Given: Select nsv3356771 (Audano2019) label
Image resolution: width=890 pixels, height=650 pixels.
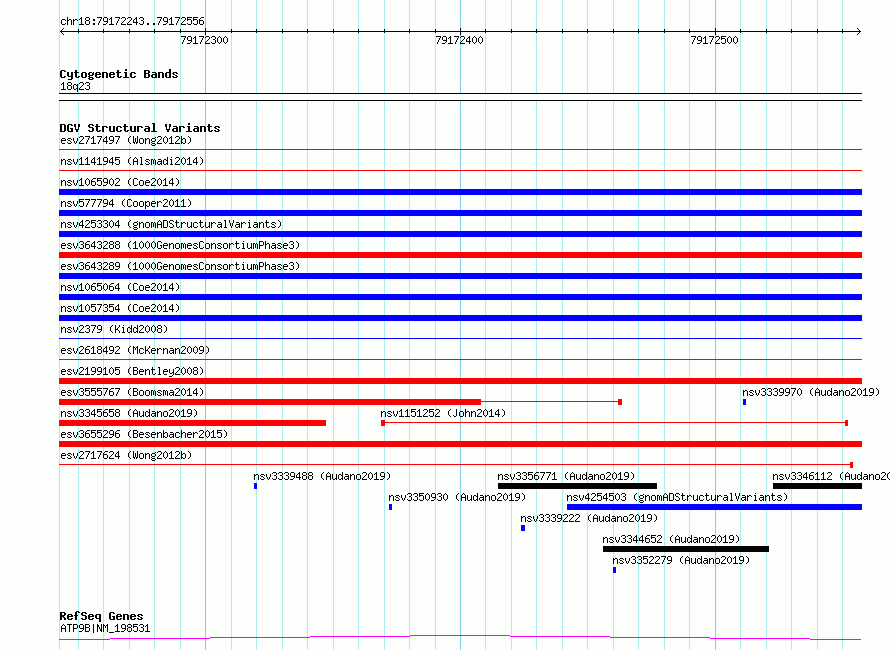Looking at the screenshot, I should coord(566,476).
